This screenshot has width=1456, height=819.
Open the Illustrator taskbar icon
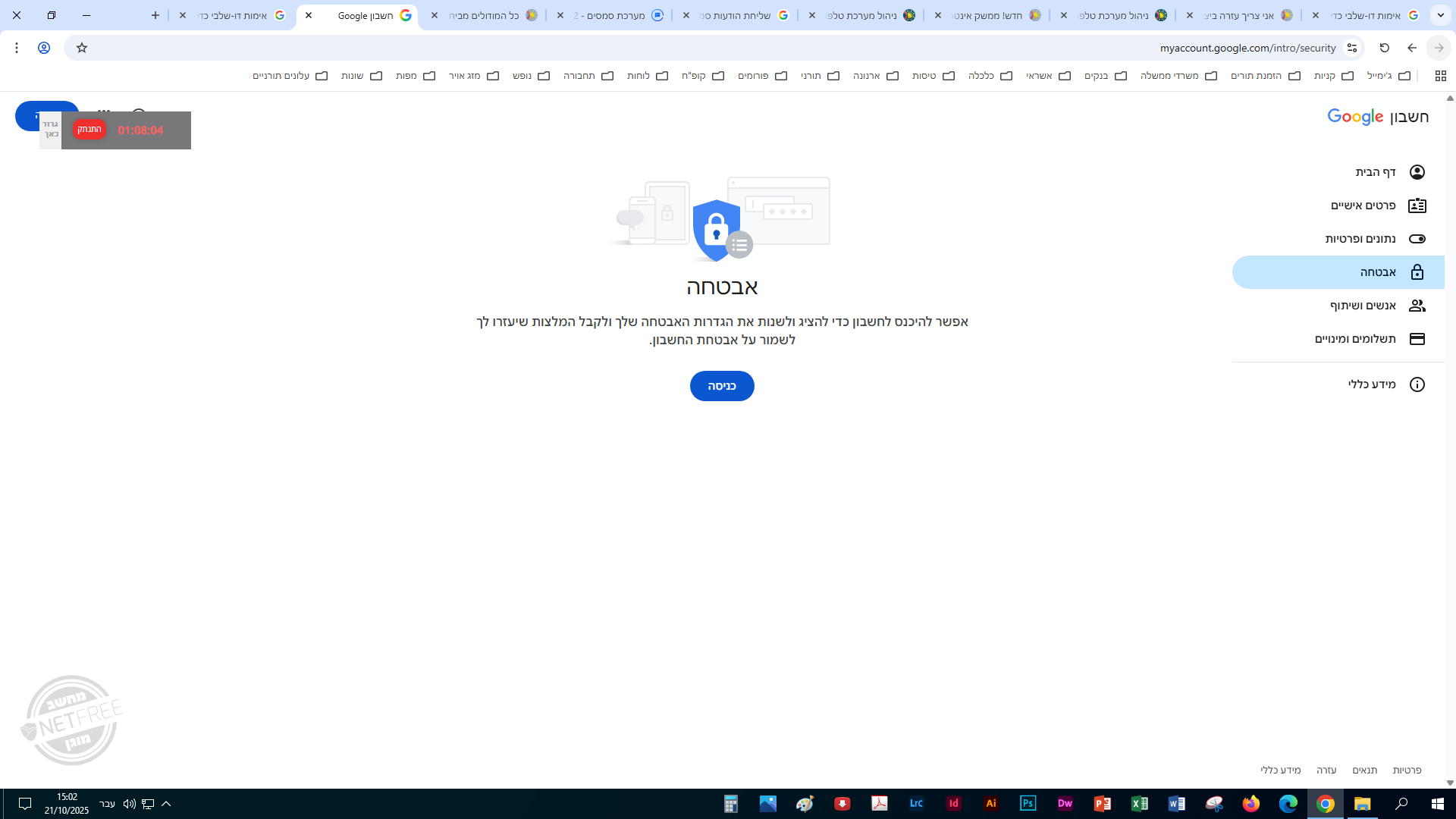point(991,804)
